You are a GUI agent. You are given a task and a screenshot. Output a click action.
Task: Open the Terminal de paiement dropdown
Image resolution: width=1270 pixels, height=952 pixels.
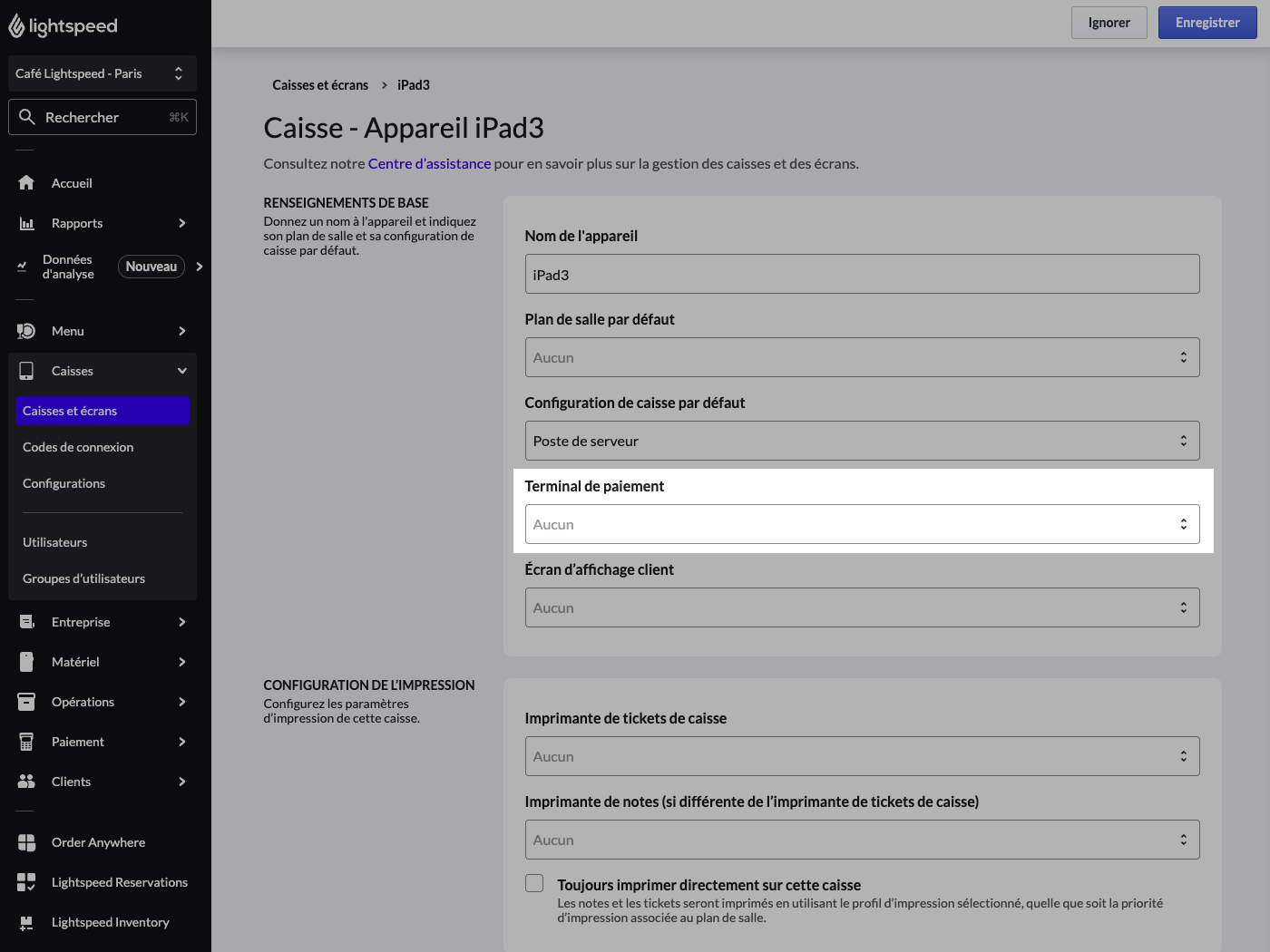[862, 524]
